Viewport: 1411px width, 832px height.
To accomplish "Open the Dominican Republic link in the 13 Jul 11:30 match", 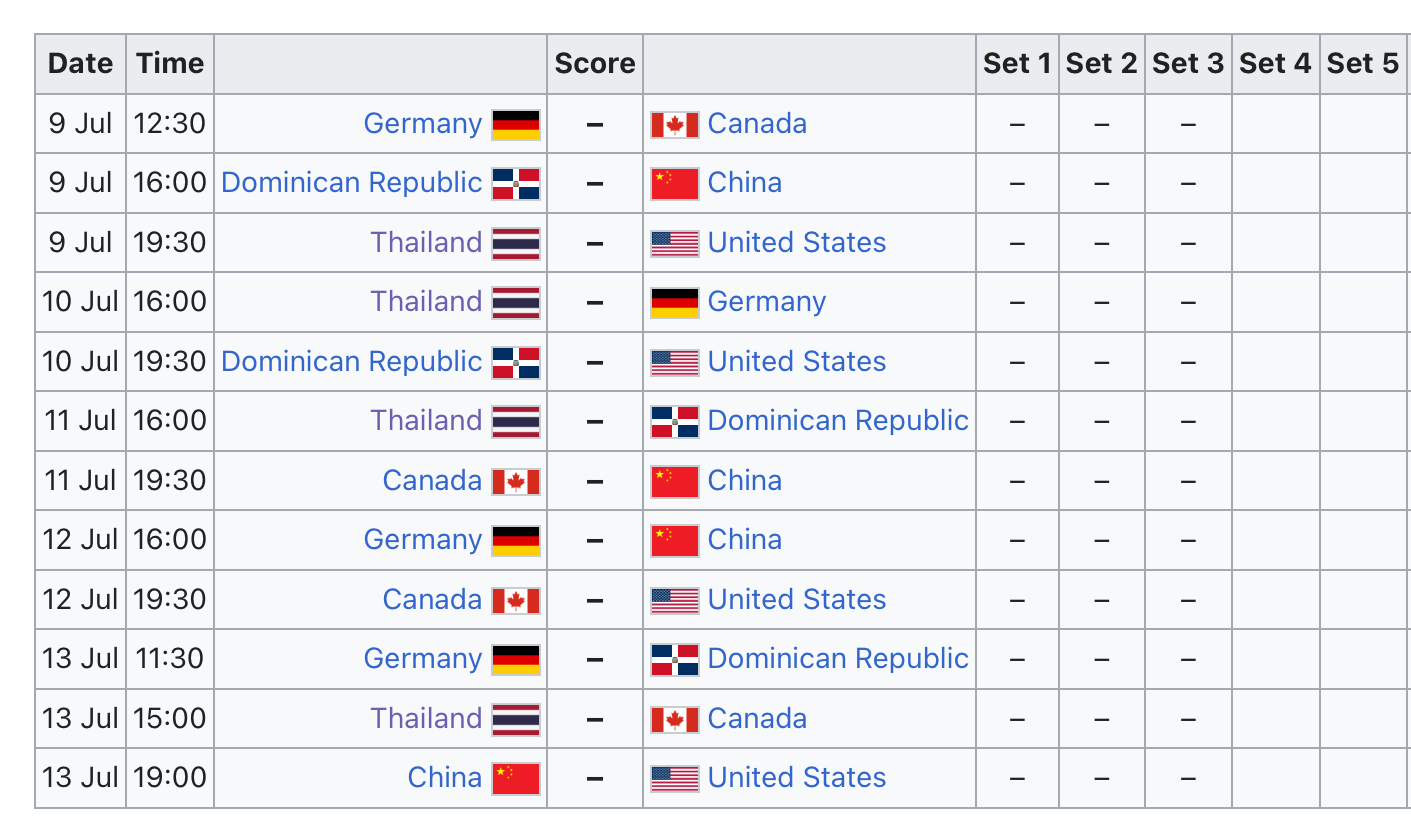I will tap(838, 658).
